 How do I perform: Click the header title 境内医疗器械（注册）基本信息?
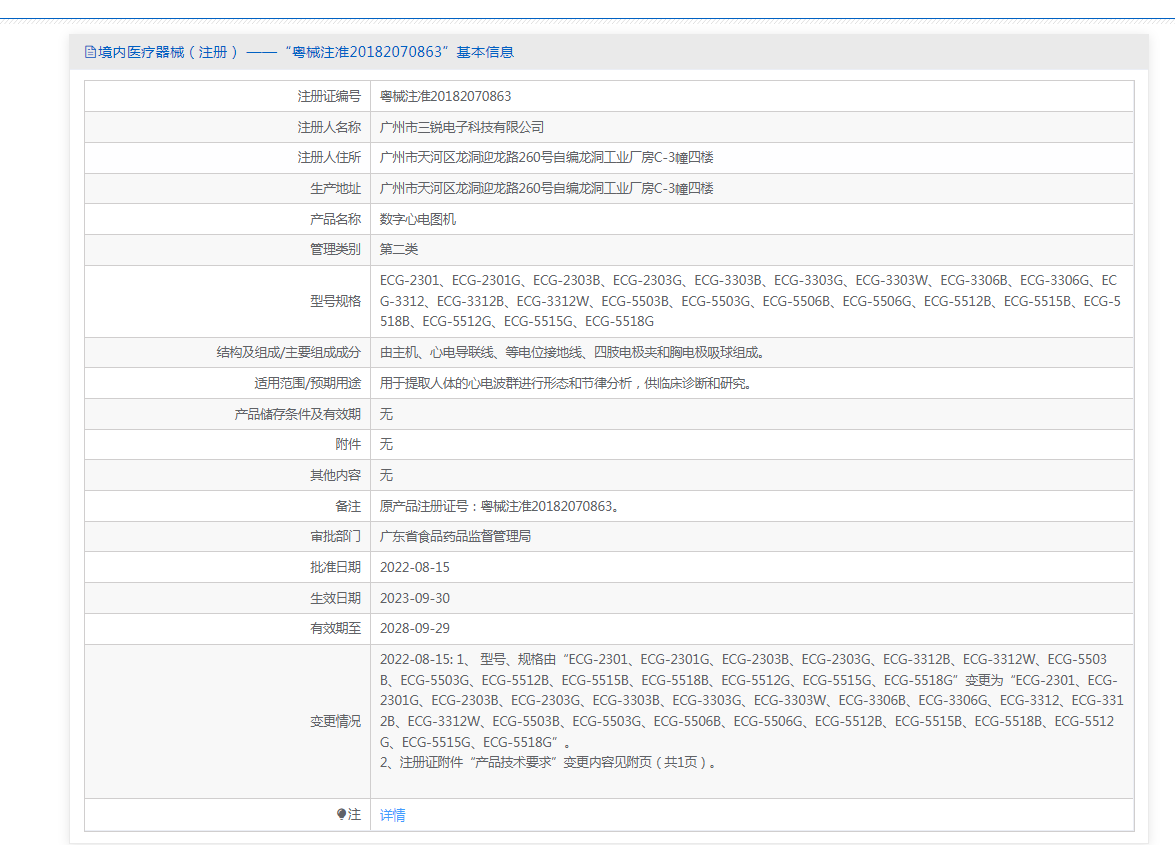coord(306,52)
